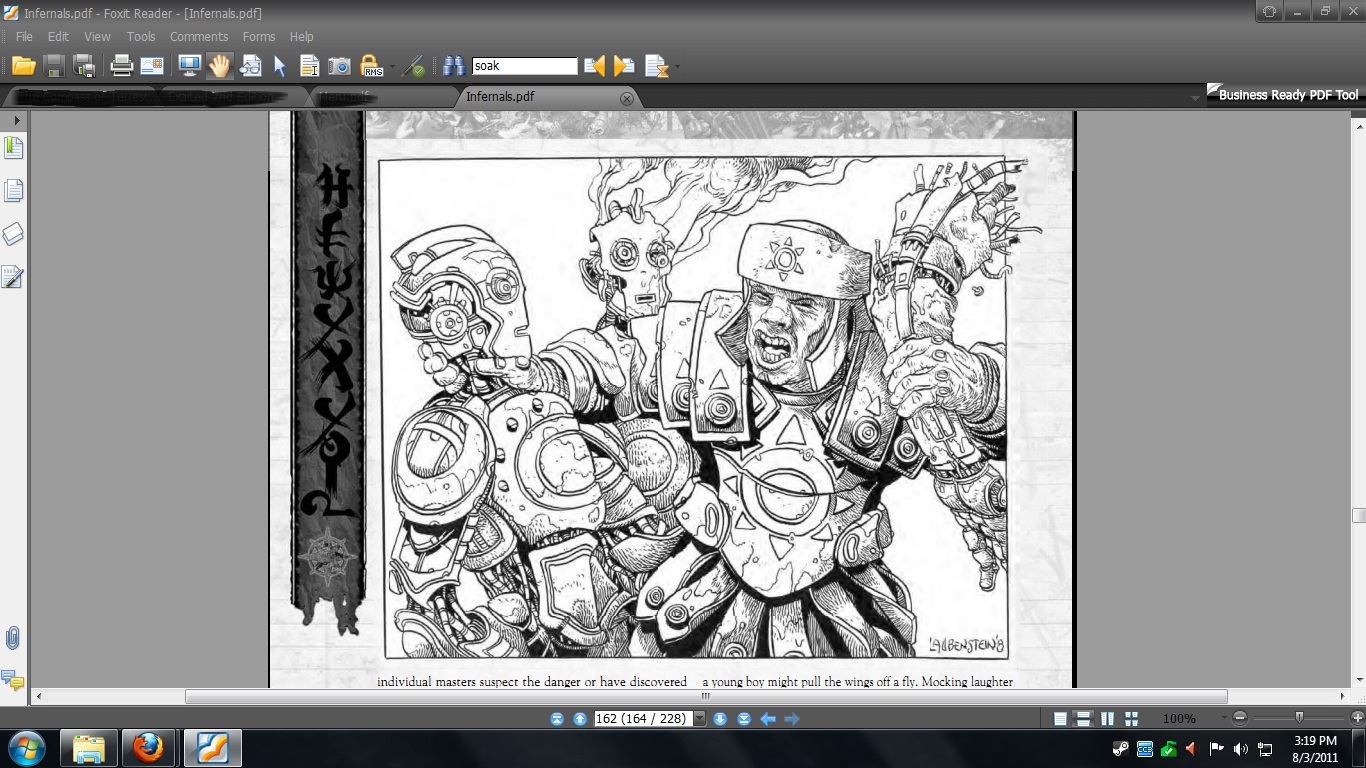Viewport: 1366px width, 768px height.
Task: Open the Comments menu
Action: coord(199,37)
